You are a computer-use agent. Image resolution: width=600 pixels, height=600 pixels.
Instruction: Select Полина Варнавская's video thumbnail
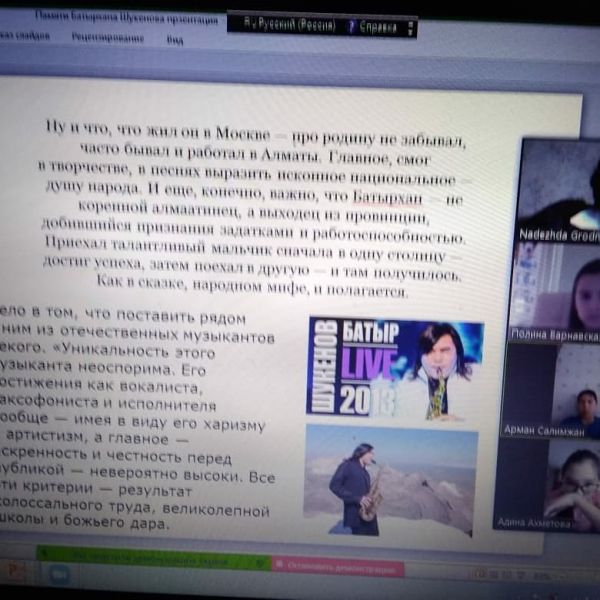[x=558, y=292]
